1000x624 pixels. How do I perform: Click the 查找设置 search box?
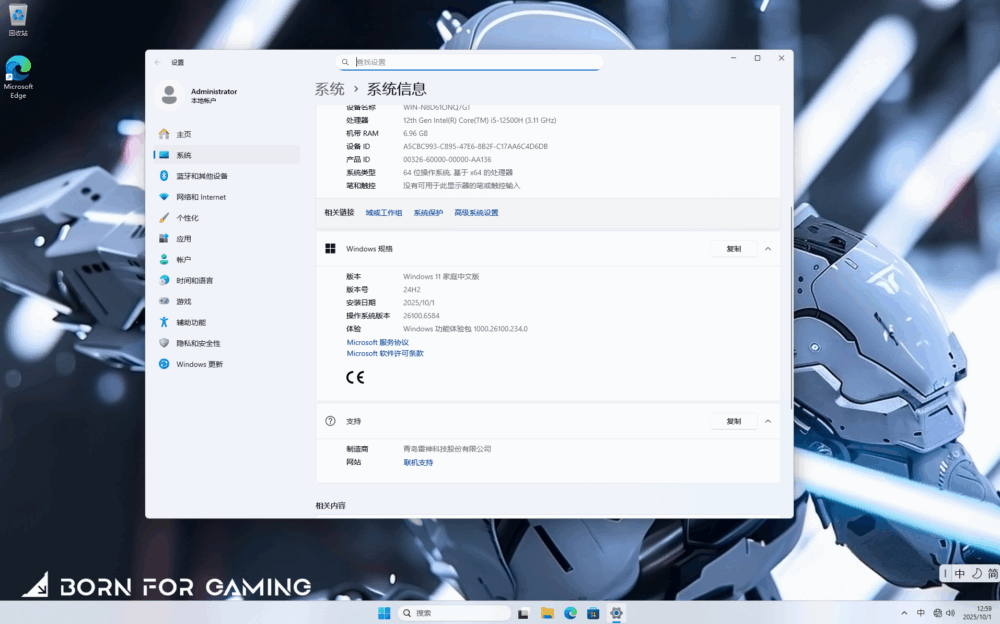click(470, 62)
